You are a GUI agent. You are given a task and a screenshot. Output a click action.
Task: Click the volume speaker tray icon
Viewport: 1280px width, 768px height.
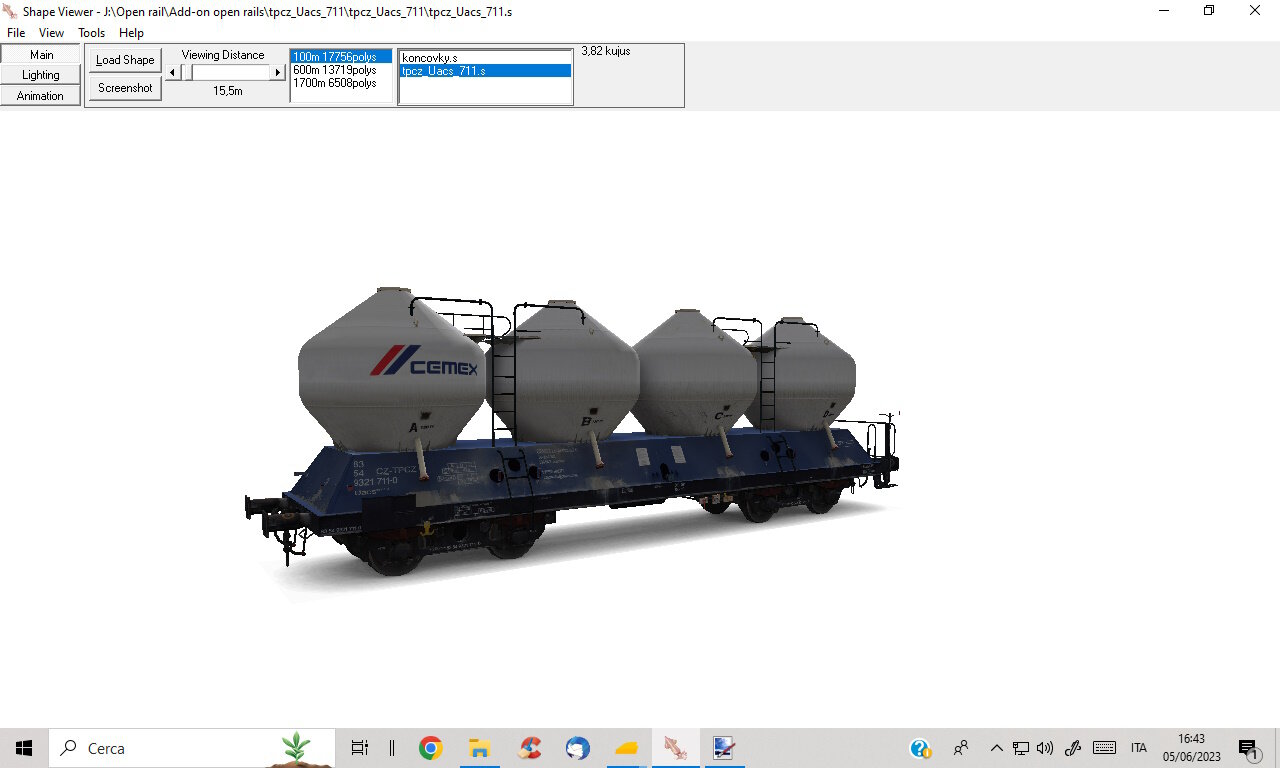coord(1045,748)
